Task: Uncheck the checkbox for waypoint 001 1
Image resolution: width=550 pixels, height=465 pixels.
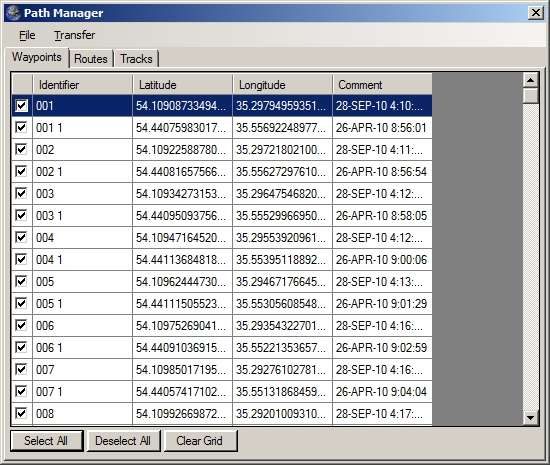Action: tap(21, 127)
